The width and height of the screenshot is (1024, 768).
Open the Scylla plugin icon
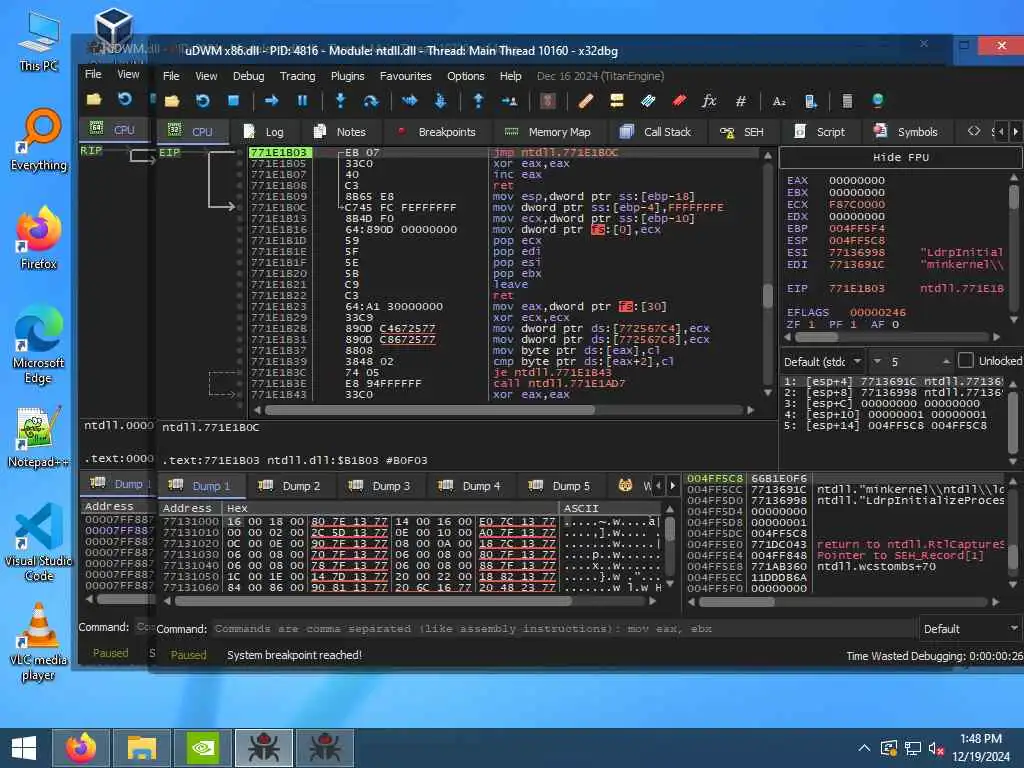coord(547,101)
